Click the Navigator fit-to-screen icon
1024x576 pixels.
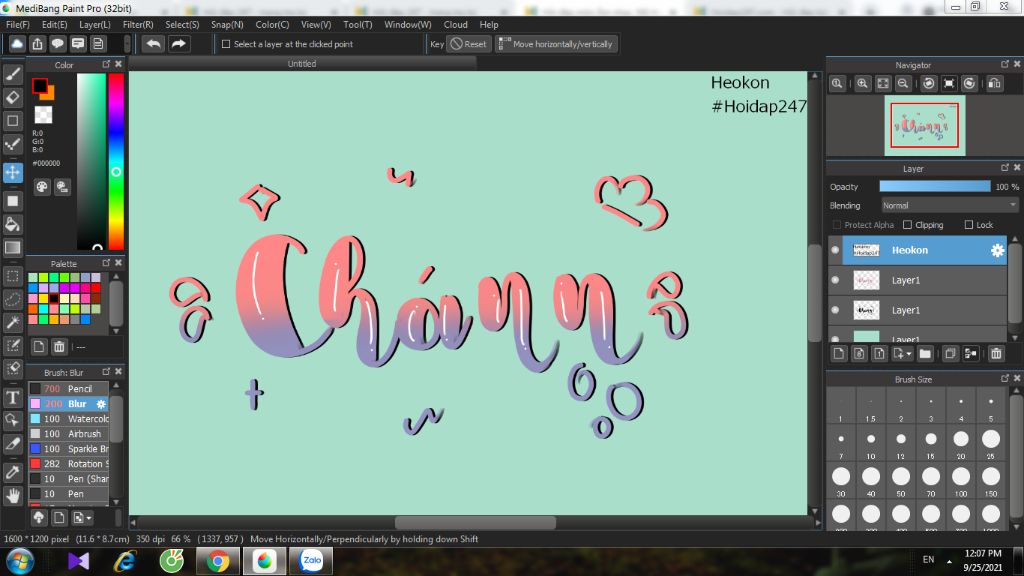point(883,84)
